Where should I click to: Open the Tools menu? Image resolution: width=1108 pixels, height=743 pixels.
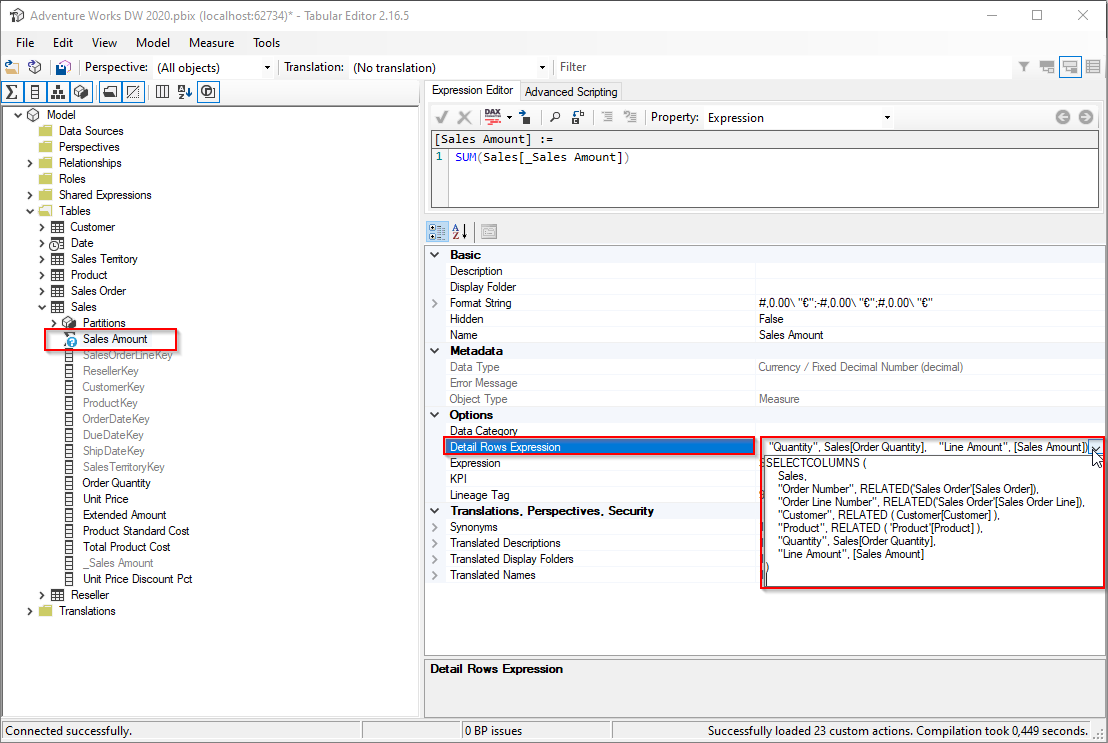tap(266, 42)
